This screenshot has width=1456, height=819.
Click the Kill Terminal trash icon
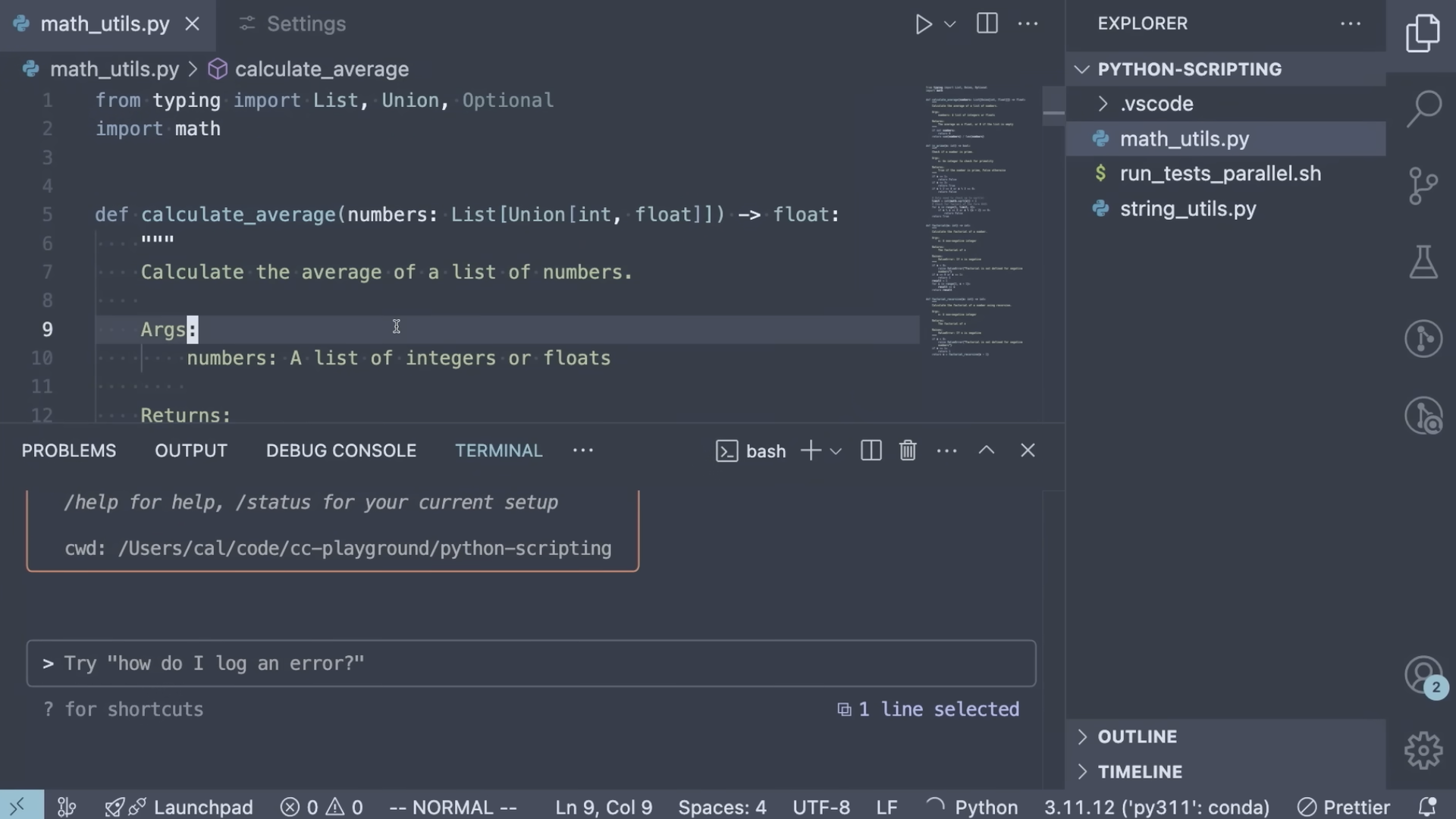tap(908, 450)
